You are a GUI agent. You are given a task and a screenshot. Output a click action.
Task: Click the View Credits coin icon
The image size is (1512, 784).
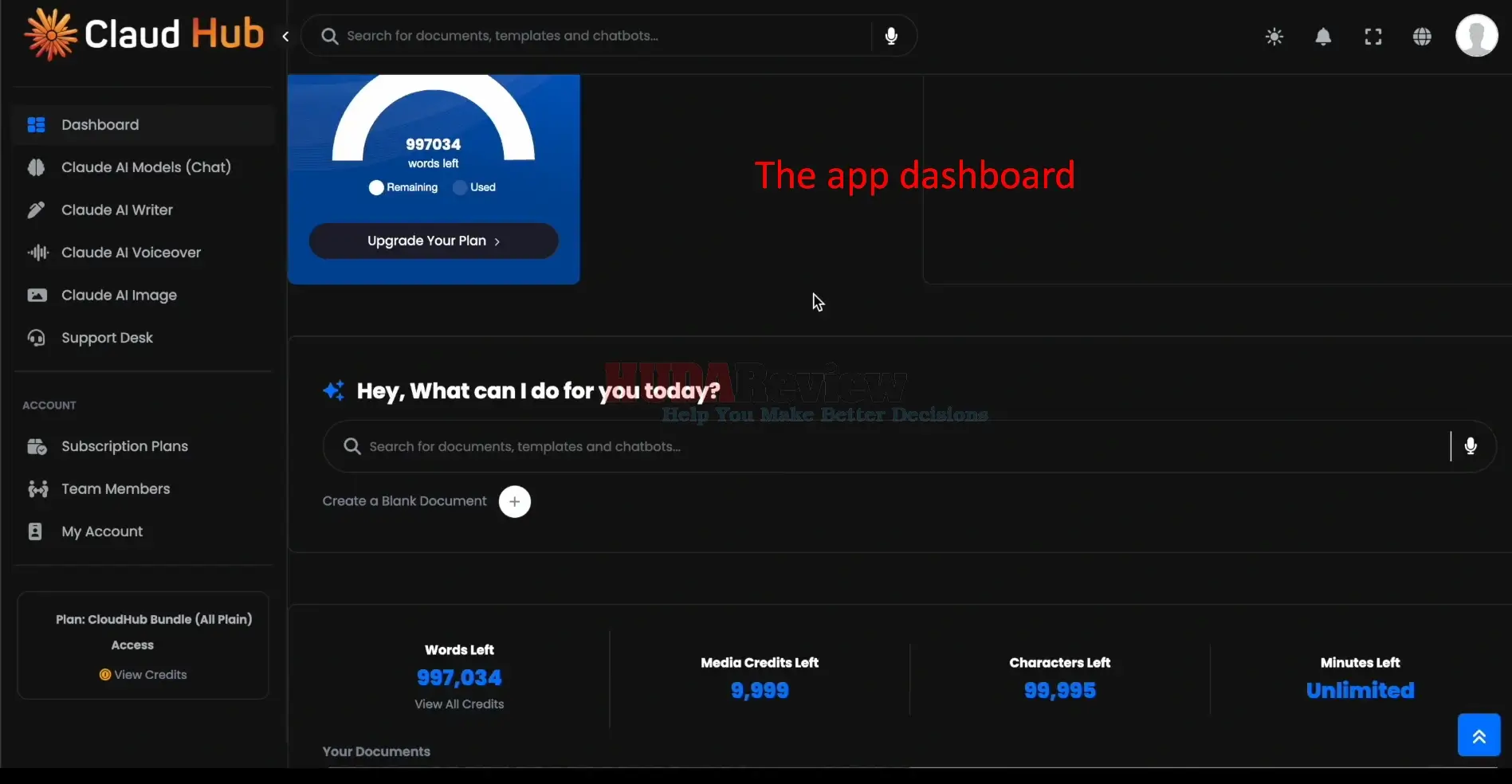coord(104,675)
